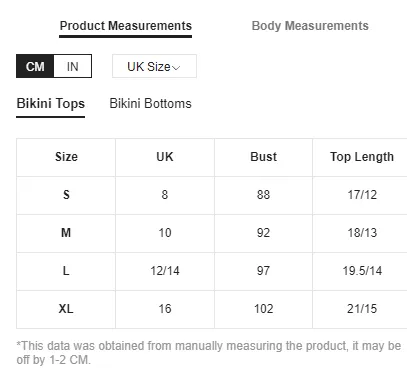Click the 19.5/14 top length cell
This screenshot has height=375, width=407.
pos(362,271)
